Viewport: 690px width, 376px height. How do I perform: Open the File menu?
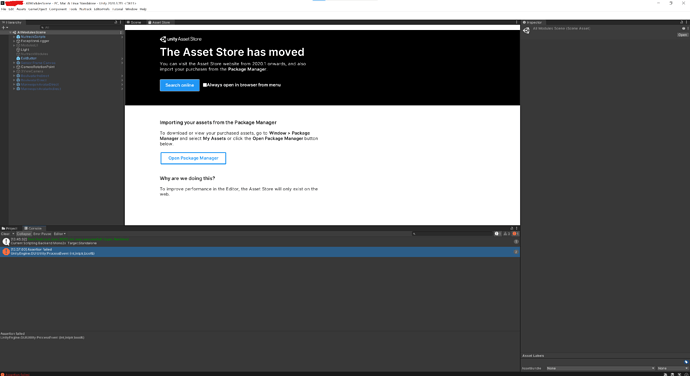4,9
